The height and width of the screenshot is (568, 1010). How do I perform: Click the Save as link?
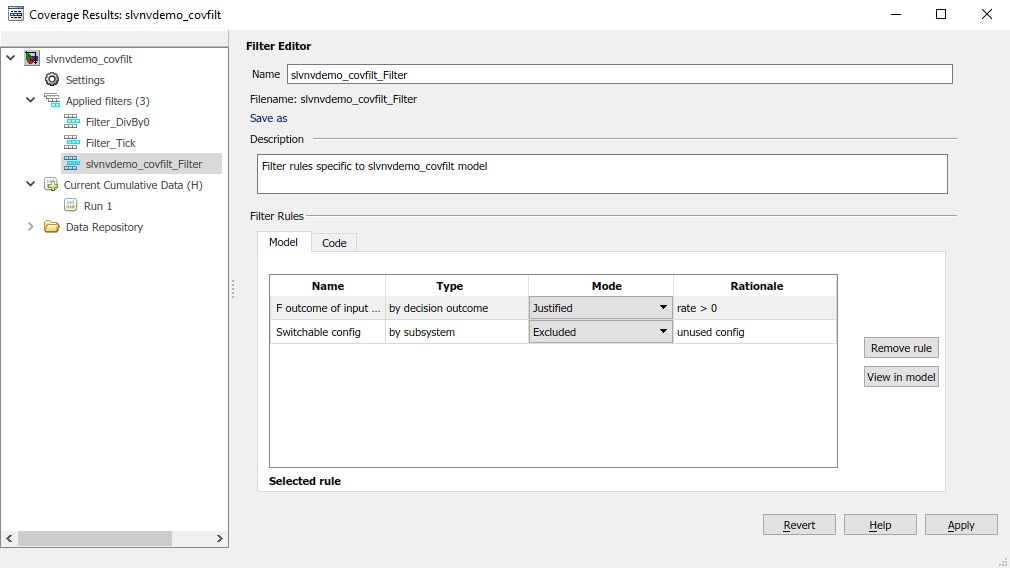click(268, 118)
